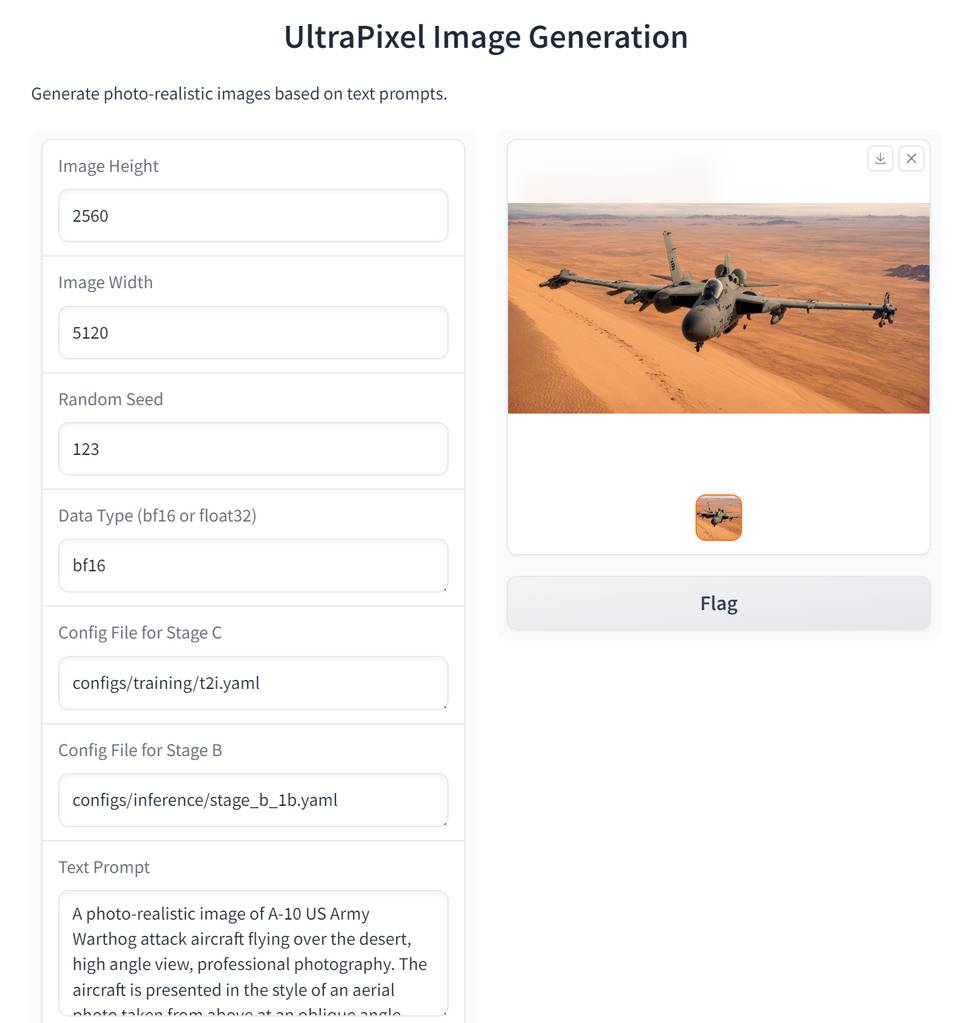Screen dimensions: 969x1023
Task: Focus the Image Height field showing 2560
Action: tap(252, 216)
